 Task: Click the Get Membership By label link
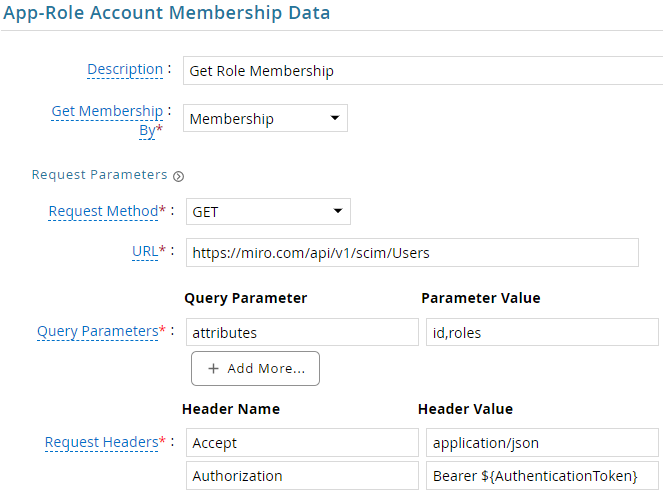coord(107,120)
